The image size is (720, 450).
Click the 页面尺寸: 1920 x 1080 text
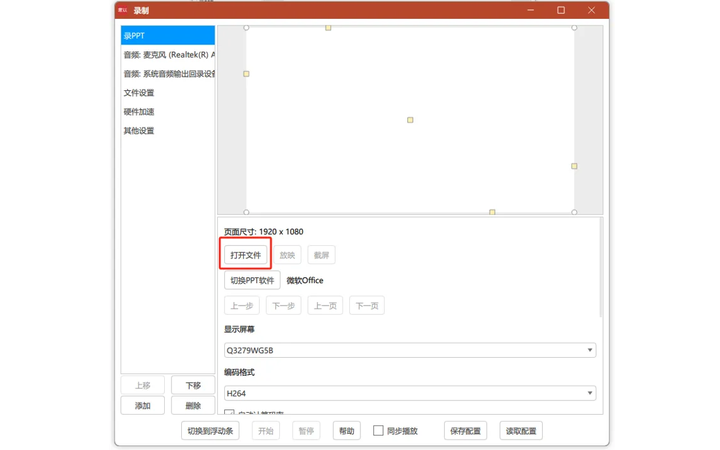coord(264,231)
